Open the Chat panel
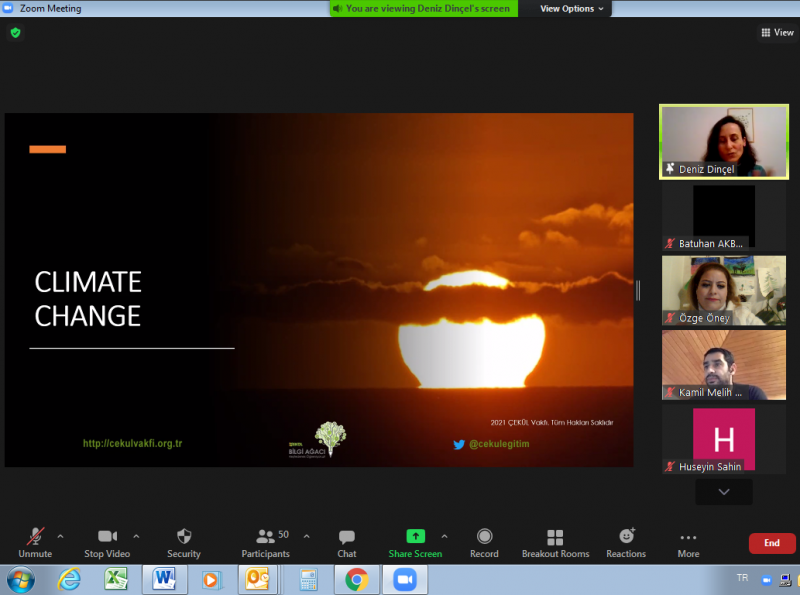Image resolution: width=800 pixels, height=595 pixels. (x=346, y=542)
